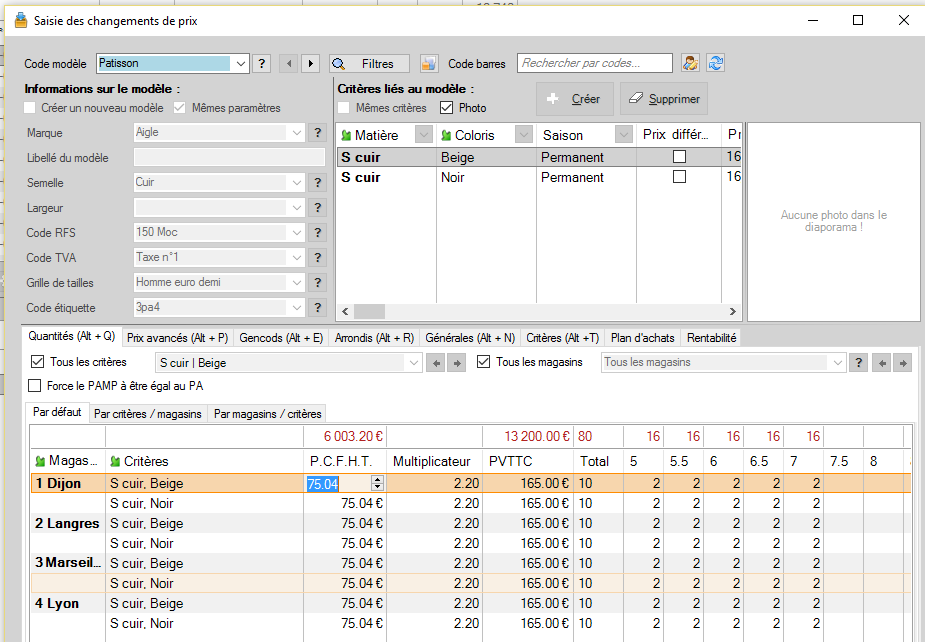Switch to Prix avancés tab
Image resolution: width=925 pixels, height=642 pixels.
click(177, 338)
